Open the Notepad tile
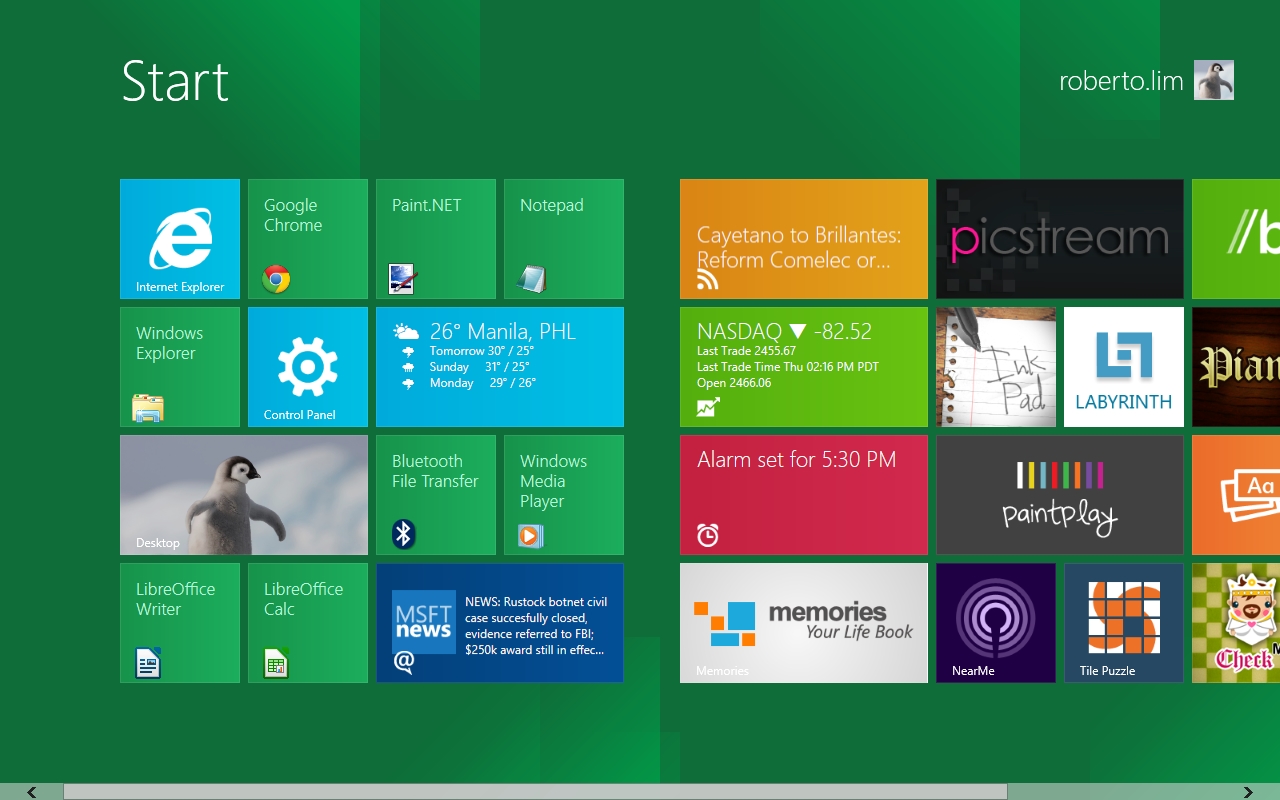Image resolution: width=1280 pixels, height=800 pixels. click(x=564, y=239)
